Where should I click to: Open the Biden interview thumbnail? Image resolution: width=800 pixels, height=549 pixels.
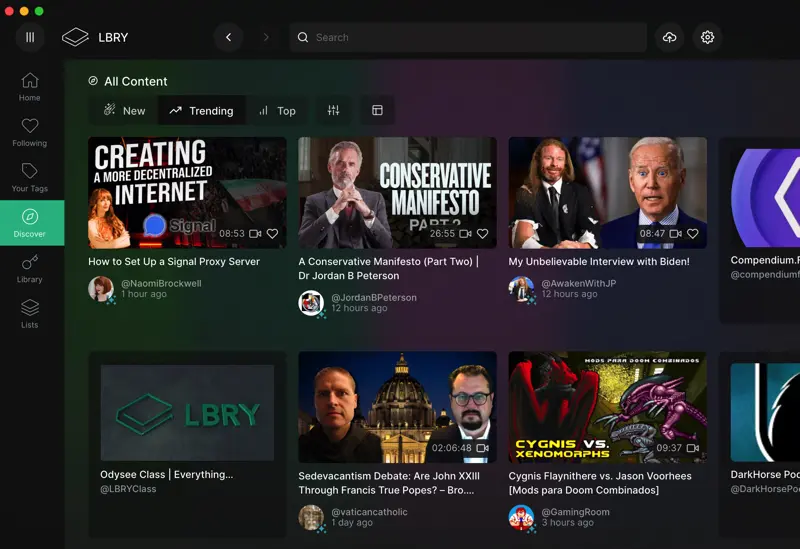click(608, 192)
